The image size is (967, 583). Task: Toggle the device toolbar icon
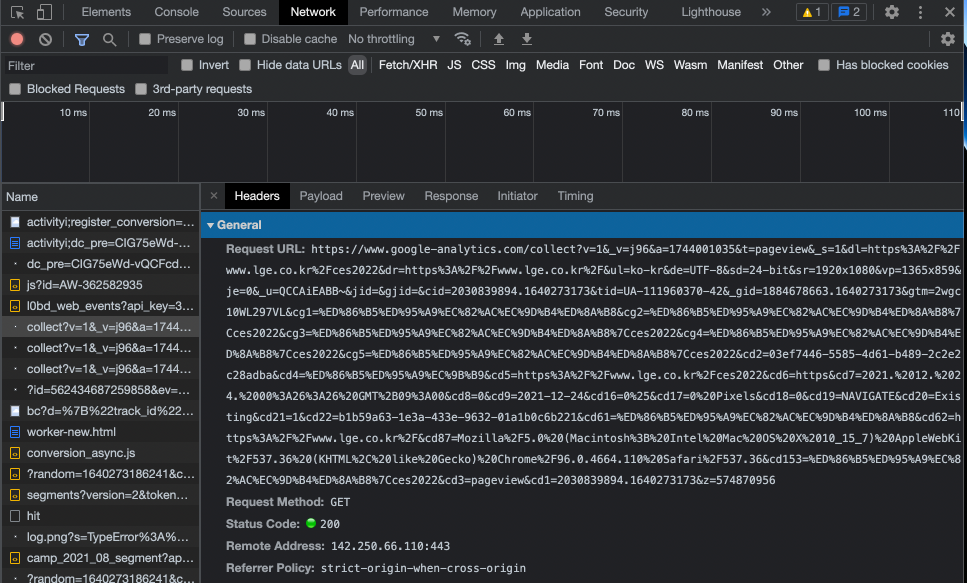click(x=44, y=12)
